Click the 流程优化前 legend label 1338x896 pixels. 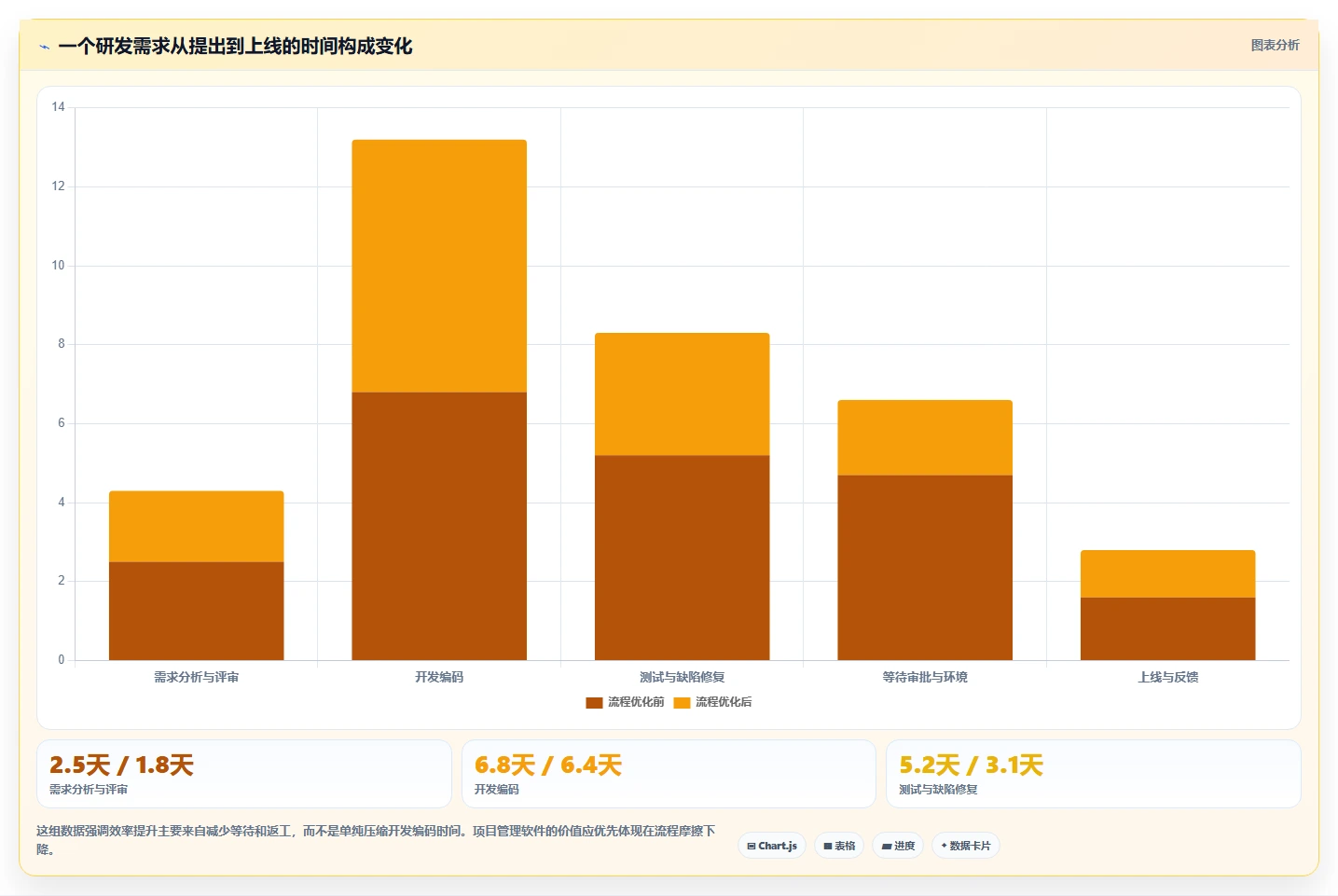click(x=636, y=702)
